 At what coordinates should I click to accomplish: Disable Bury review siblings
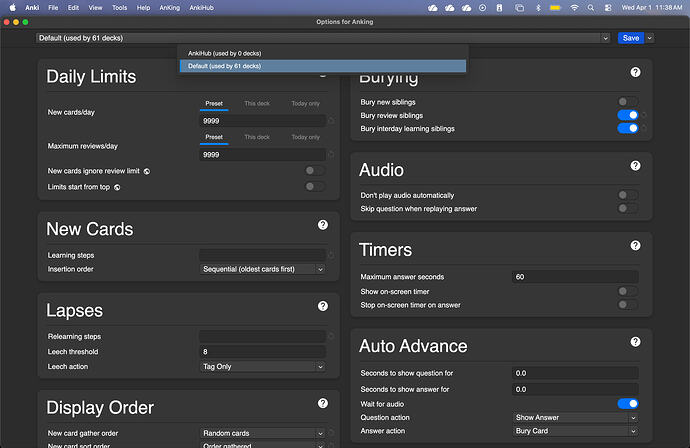(628, 115)
